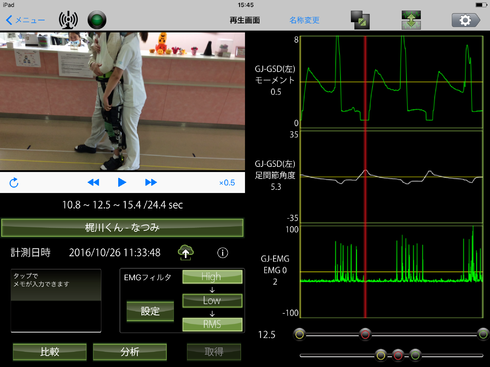Tap the 12.5 time value beside slider
The width and height of the screenshot is (490, 367).
coord(267,335)
